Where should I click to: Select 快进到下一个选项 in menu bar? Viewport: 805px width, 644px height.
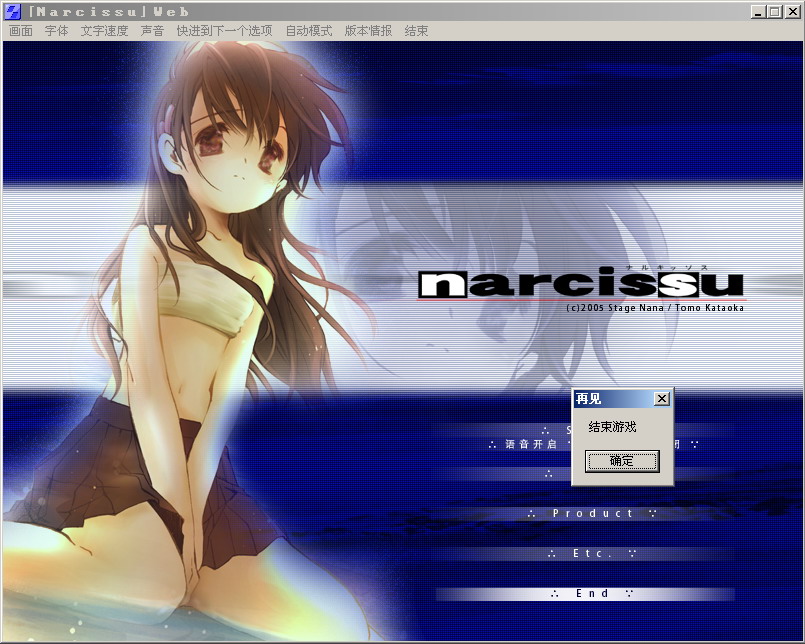(224, 31)
